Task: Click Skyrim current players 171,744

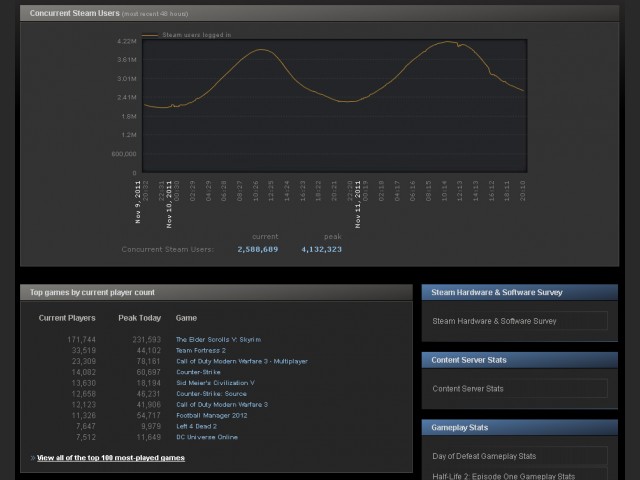Action: coord(81,340)
